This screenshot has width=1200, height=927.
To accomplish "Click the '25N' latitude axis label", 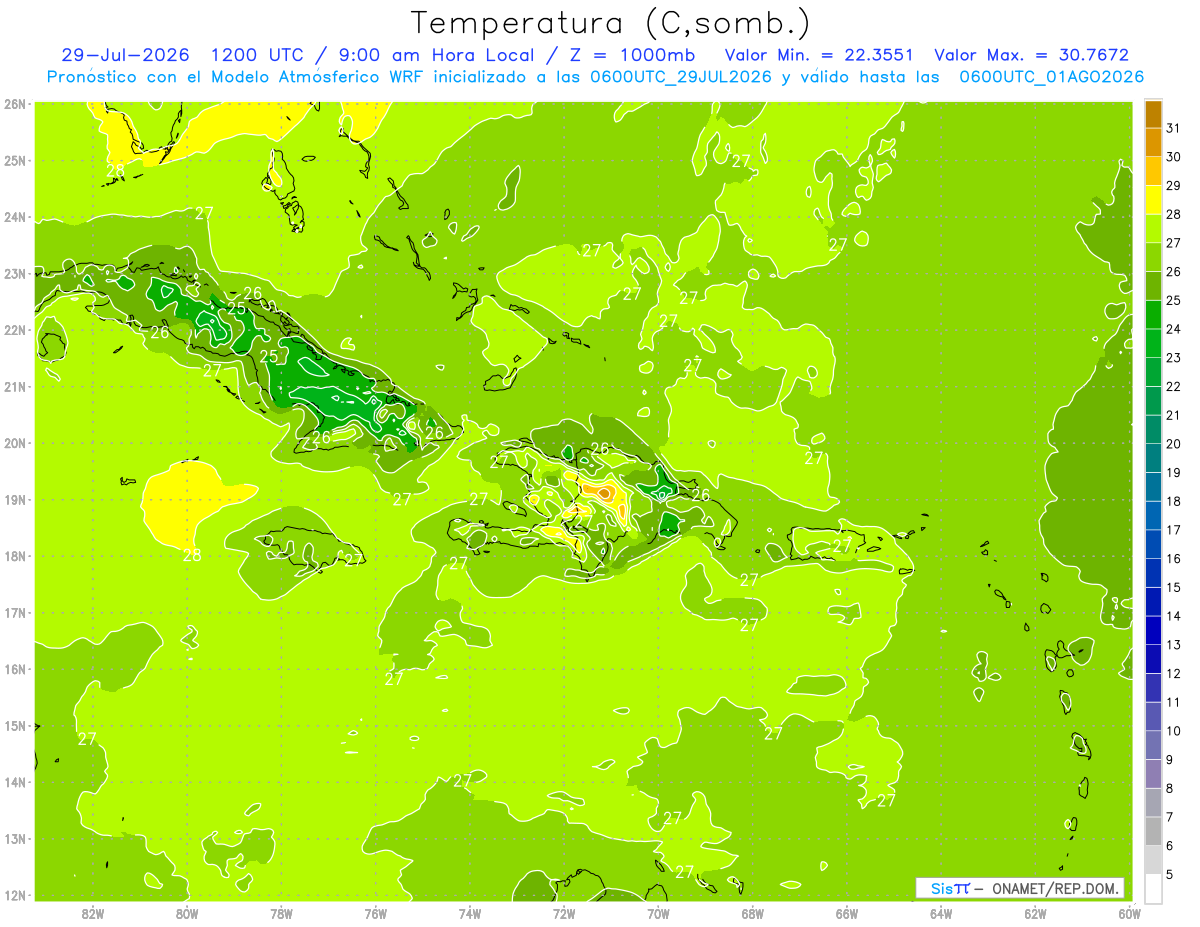I will 15,160.
